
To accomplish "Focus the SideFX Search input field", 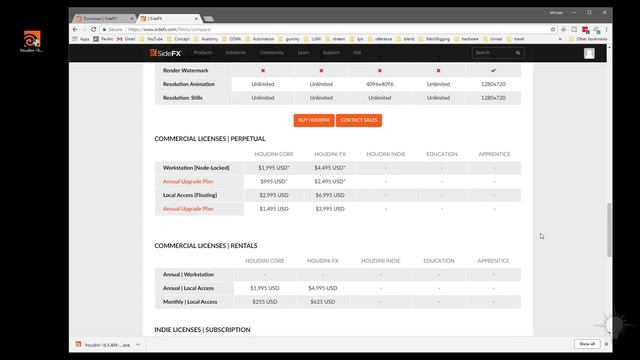I will (x=493, y=53).
